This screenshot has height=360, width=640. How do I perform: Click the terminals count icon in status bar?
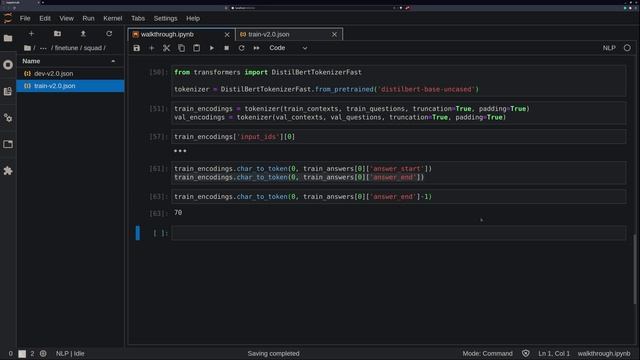[22, 353]
